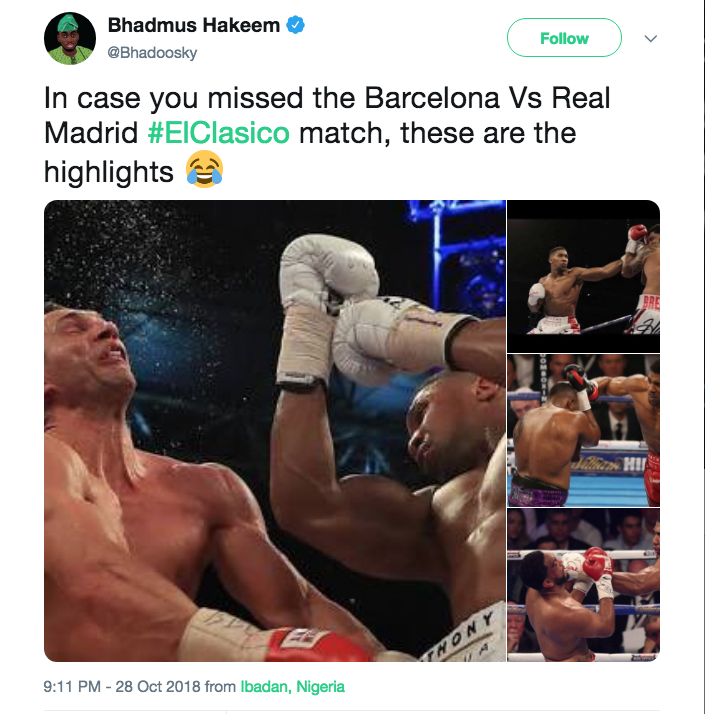Image resolution: width=705 pixels, height=714 pixels.
Task: Click the @Bhadoosky handle
Action: click(x=152, y=52)
